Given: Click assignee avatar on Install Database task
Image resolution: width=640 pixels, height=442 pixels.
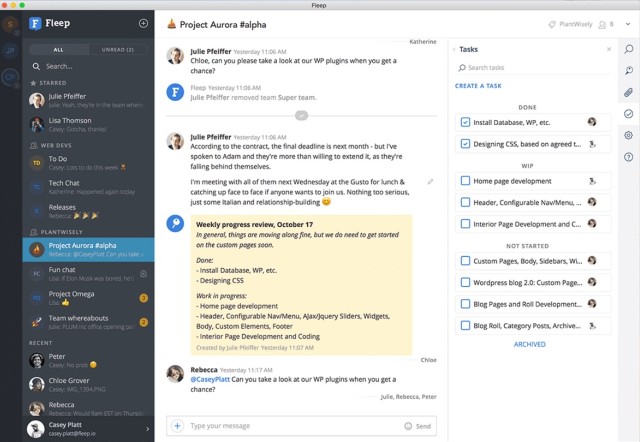Looking at the screenshot, I should 592,122.
